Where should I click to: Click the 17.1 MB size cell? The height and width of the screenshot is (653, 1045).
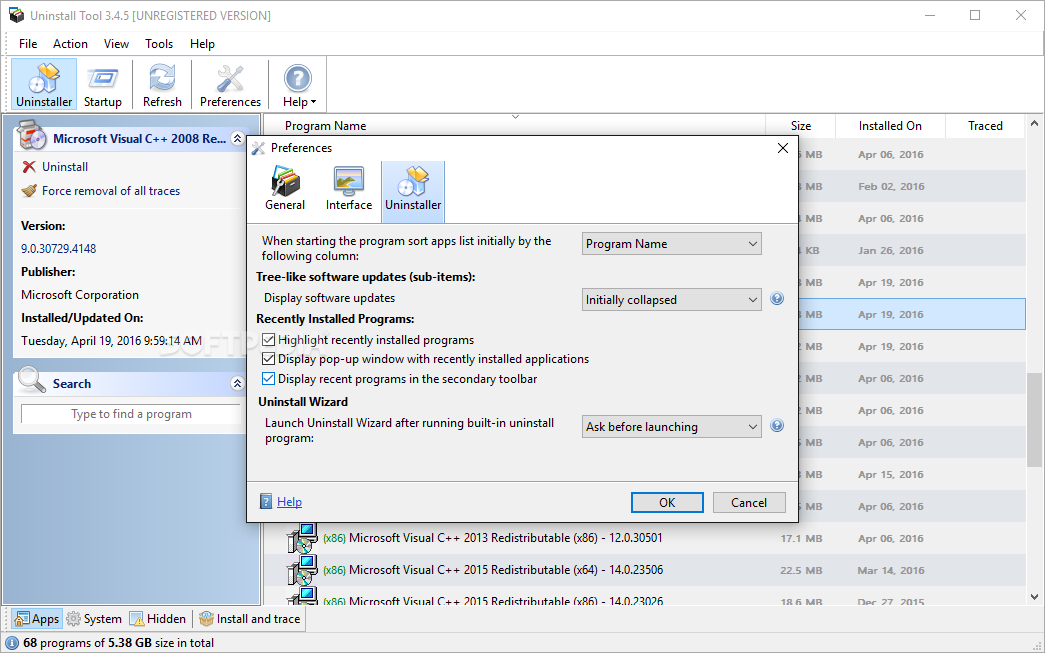801,538
